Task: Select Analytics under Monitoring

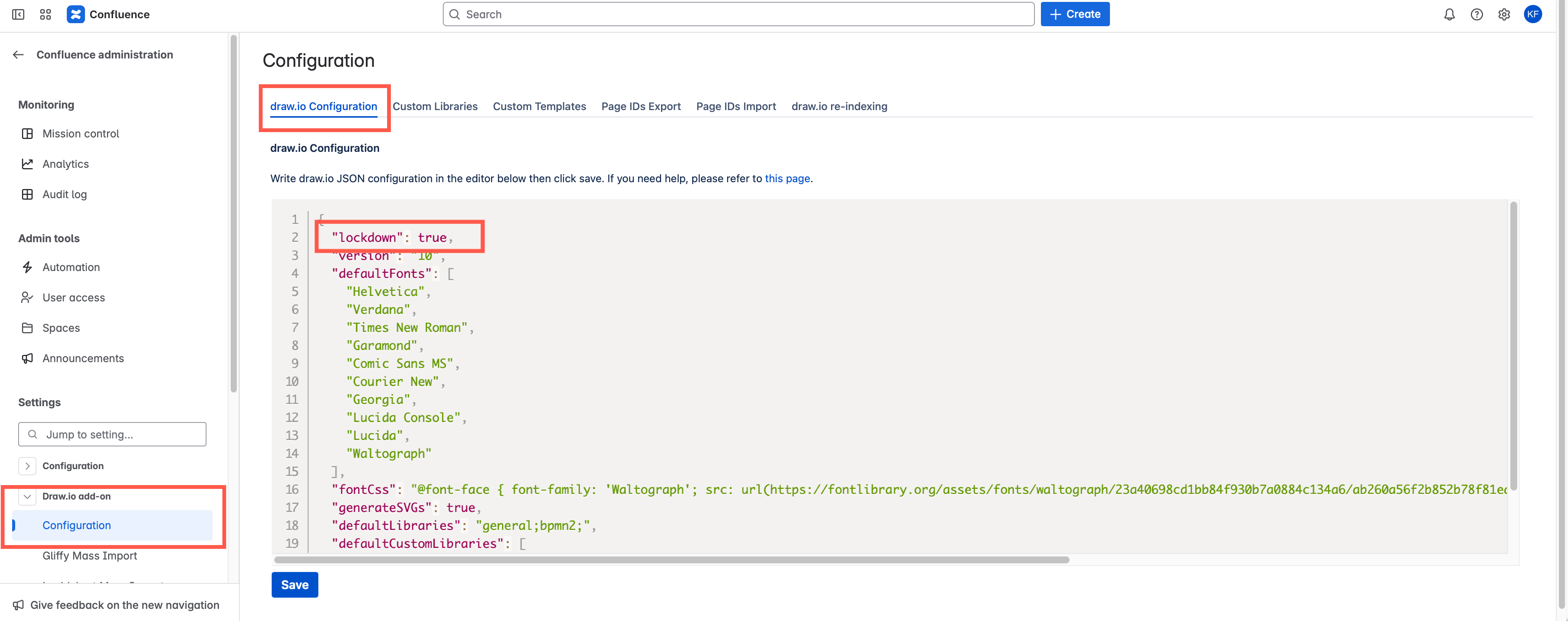Action: pyautogui.click(x=66, y=163)
